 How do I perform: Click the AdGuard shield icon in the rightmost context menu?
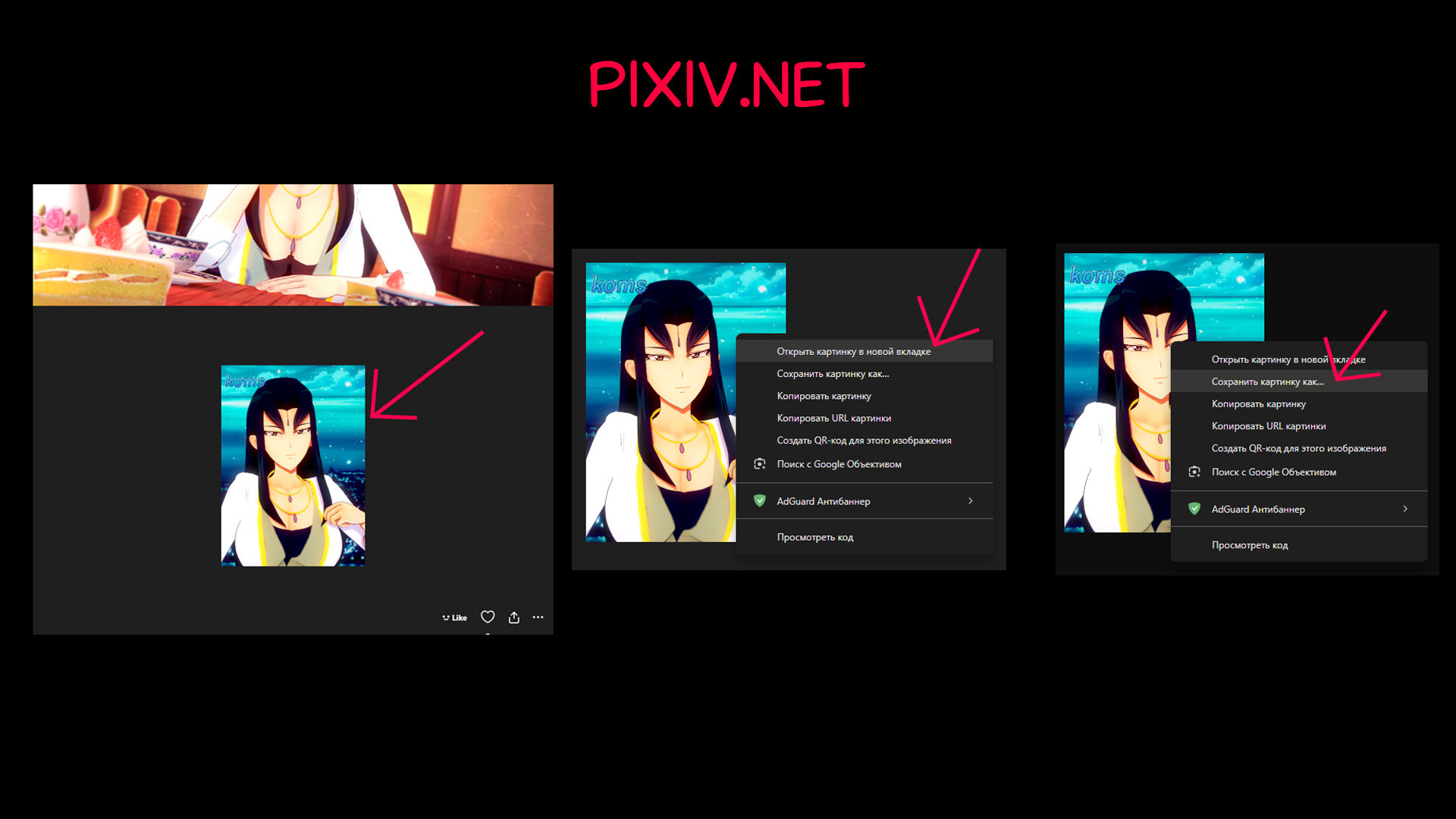[1194, 509]
